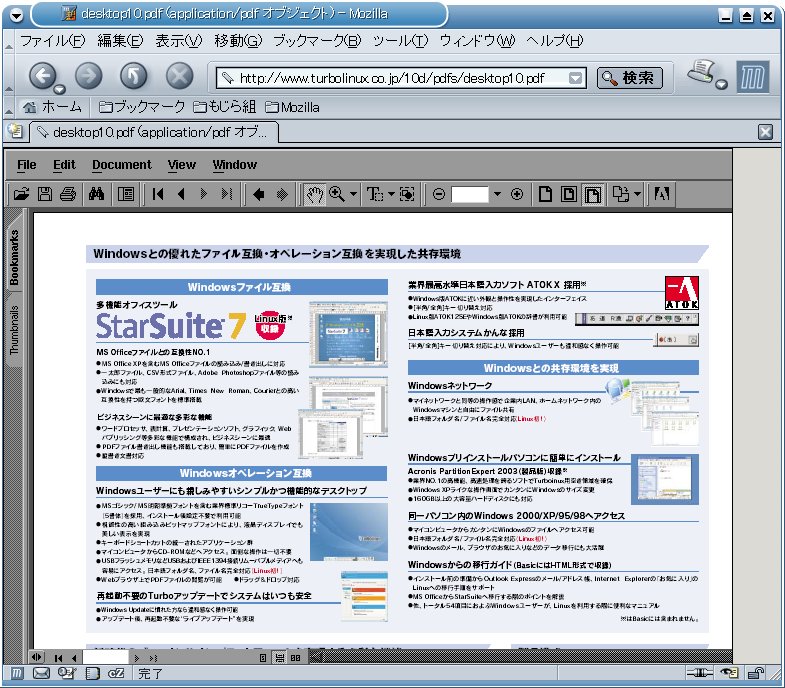The image size is (785, 688).
Task: Click the next view arrow icon
Action: [282, 194]
